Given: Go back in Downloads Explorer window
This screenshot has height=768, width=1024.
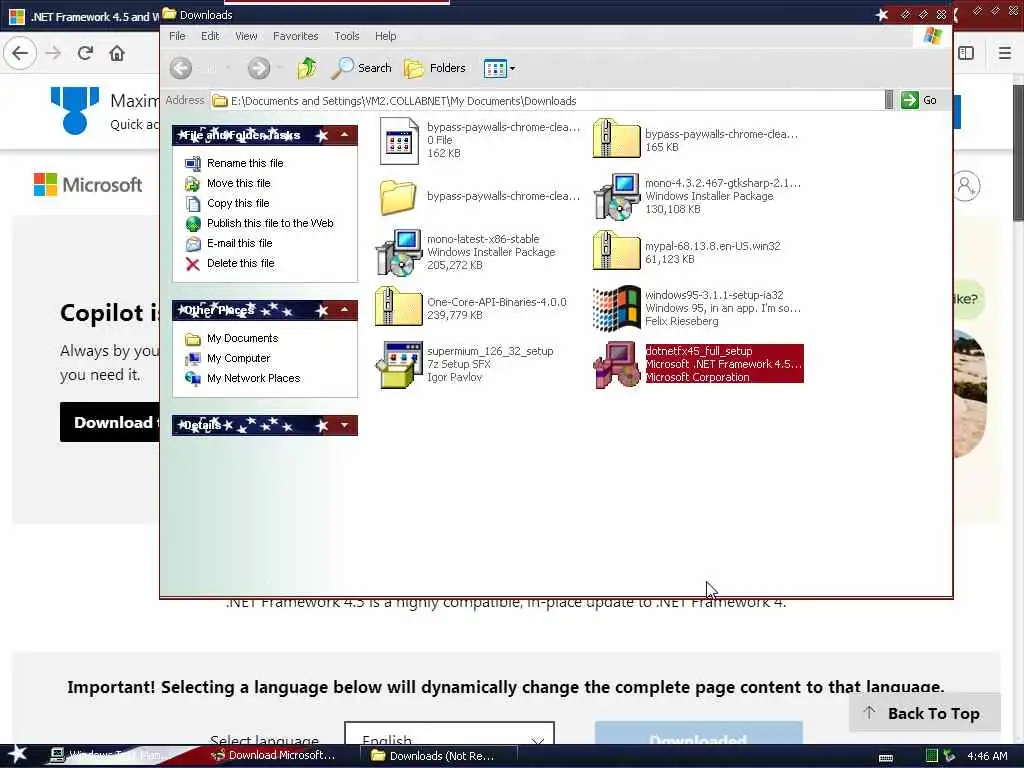Looking at the screenshot, I should coord(181,68).
